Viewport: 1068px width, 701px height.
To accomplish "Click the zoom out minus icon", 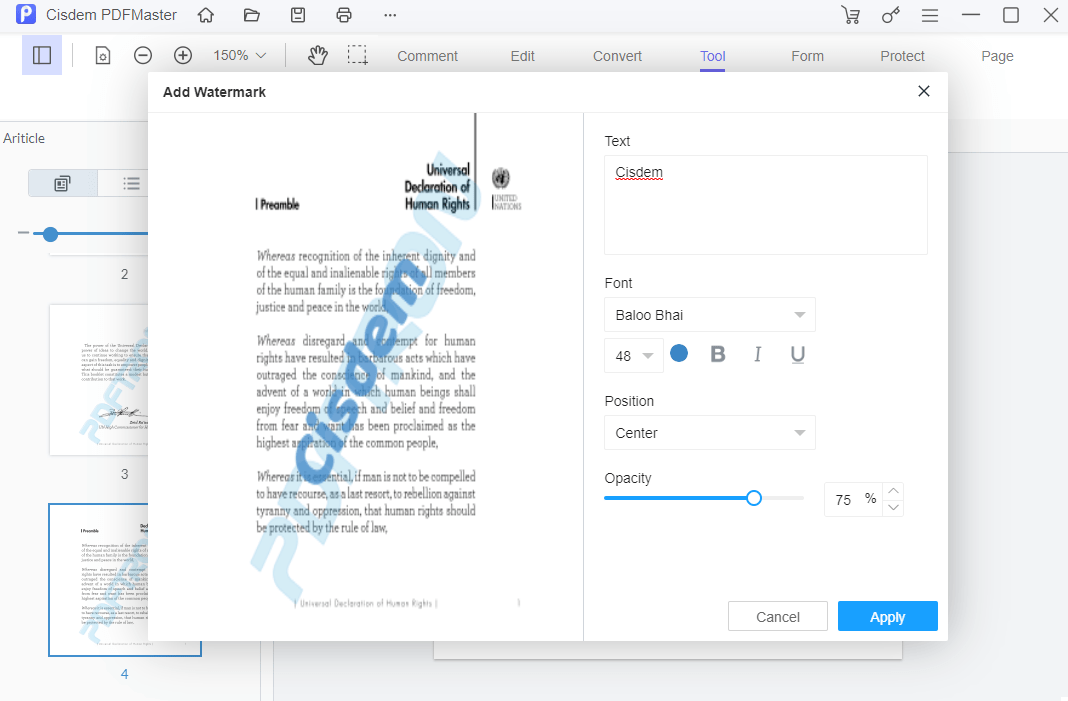I will [x=142, y=55].
